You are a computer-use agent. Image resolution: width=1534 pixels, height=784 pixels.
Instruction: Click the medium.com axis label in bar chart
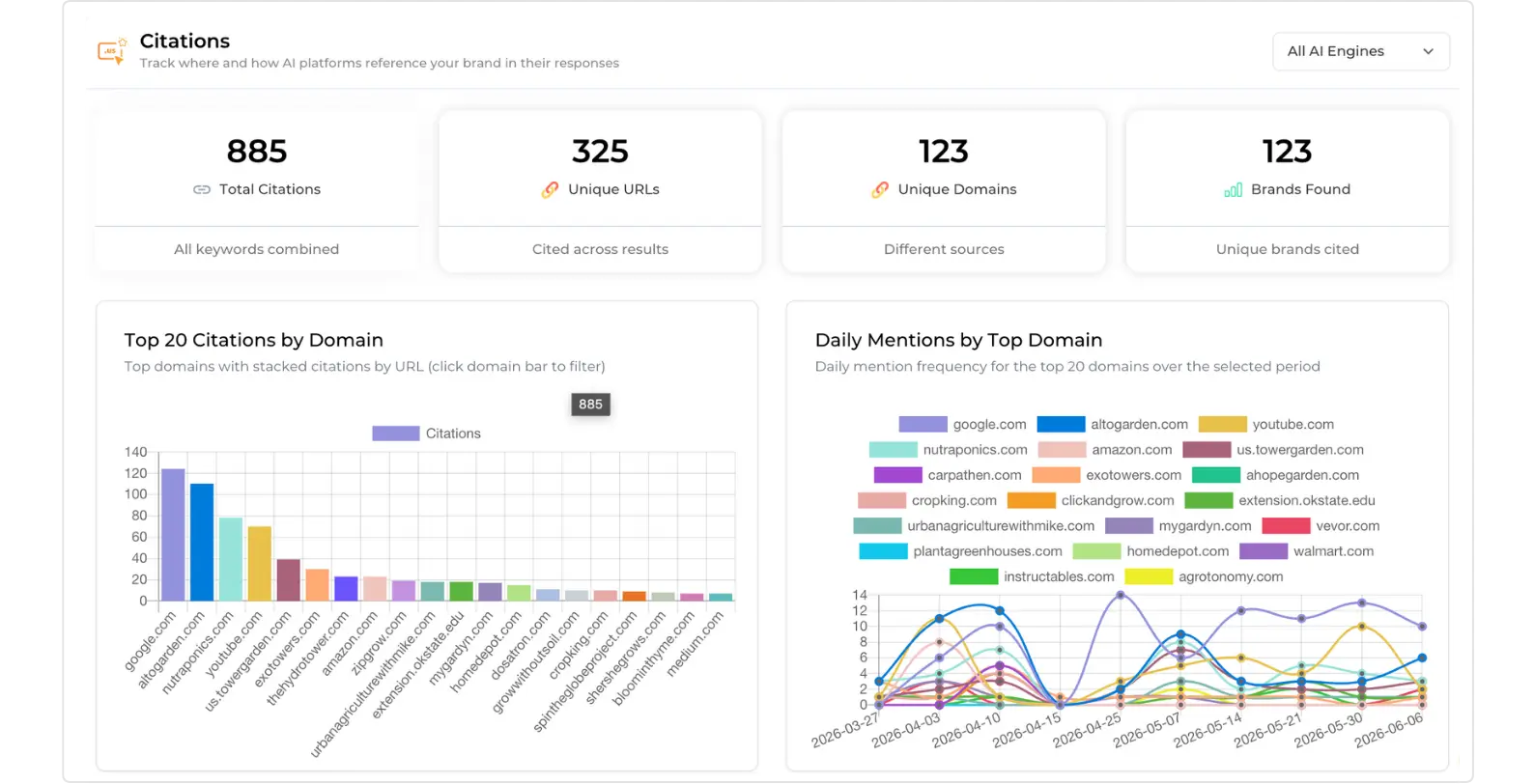(x=696, y=644)
